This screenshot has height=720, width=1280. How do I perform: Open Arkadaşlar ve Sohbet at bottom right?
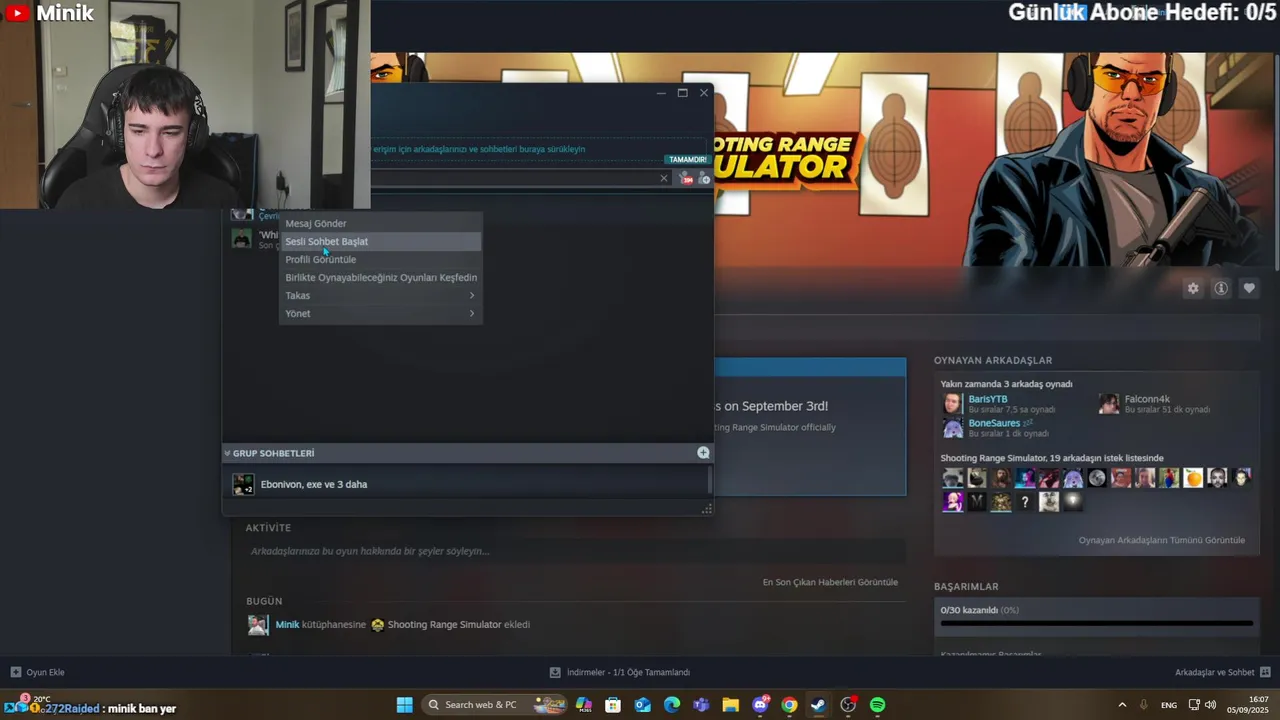(x=1222, y=672)
